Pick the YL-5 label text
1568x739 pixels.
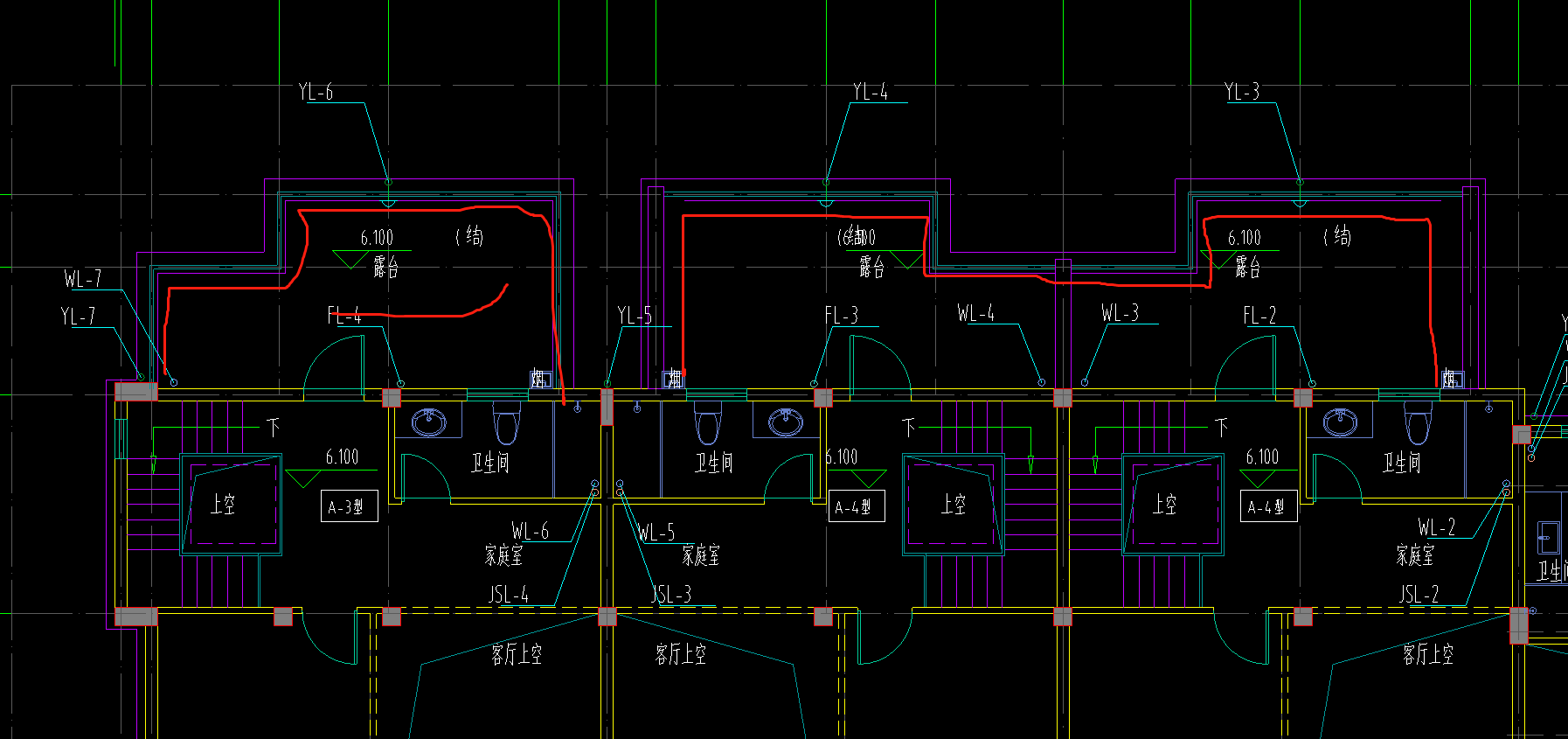tap(635, 316)
